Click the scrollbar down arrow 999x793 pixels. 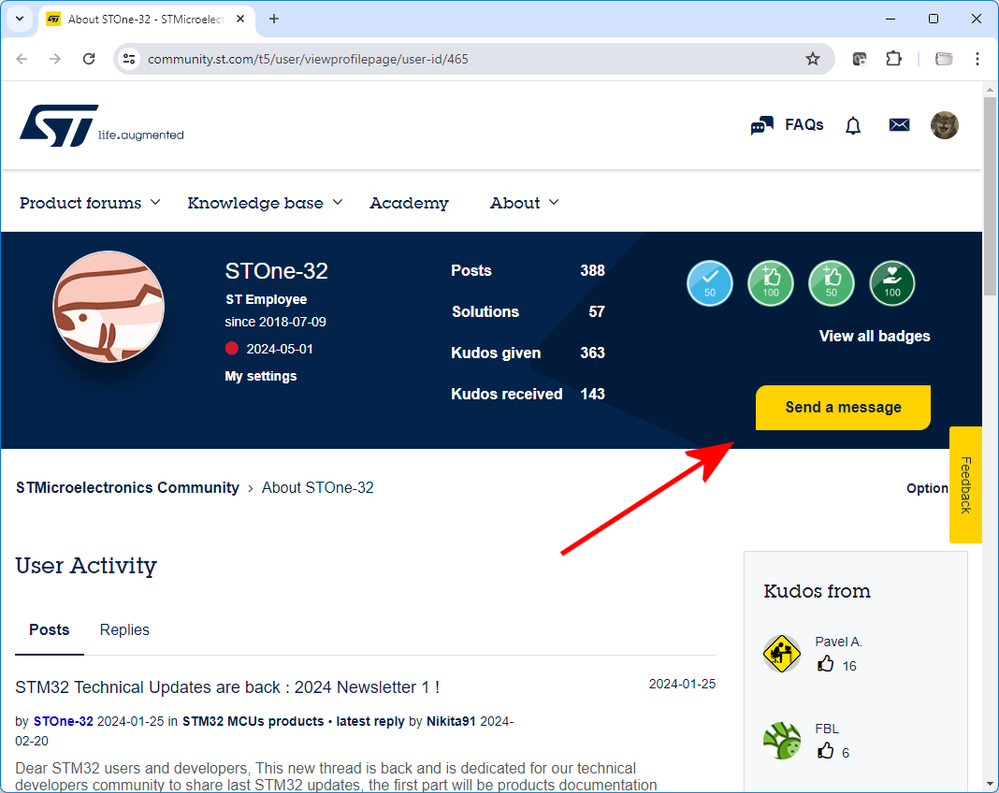click(x=989, y=785)
